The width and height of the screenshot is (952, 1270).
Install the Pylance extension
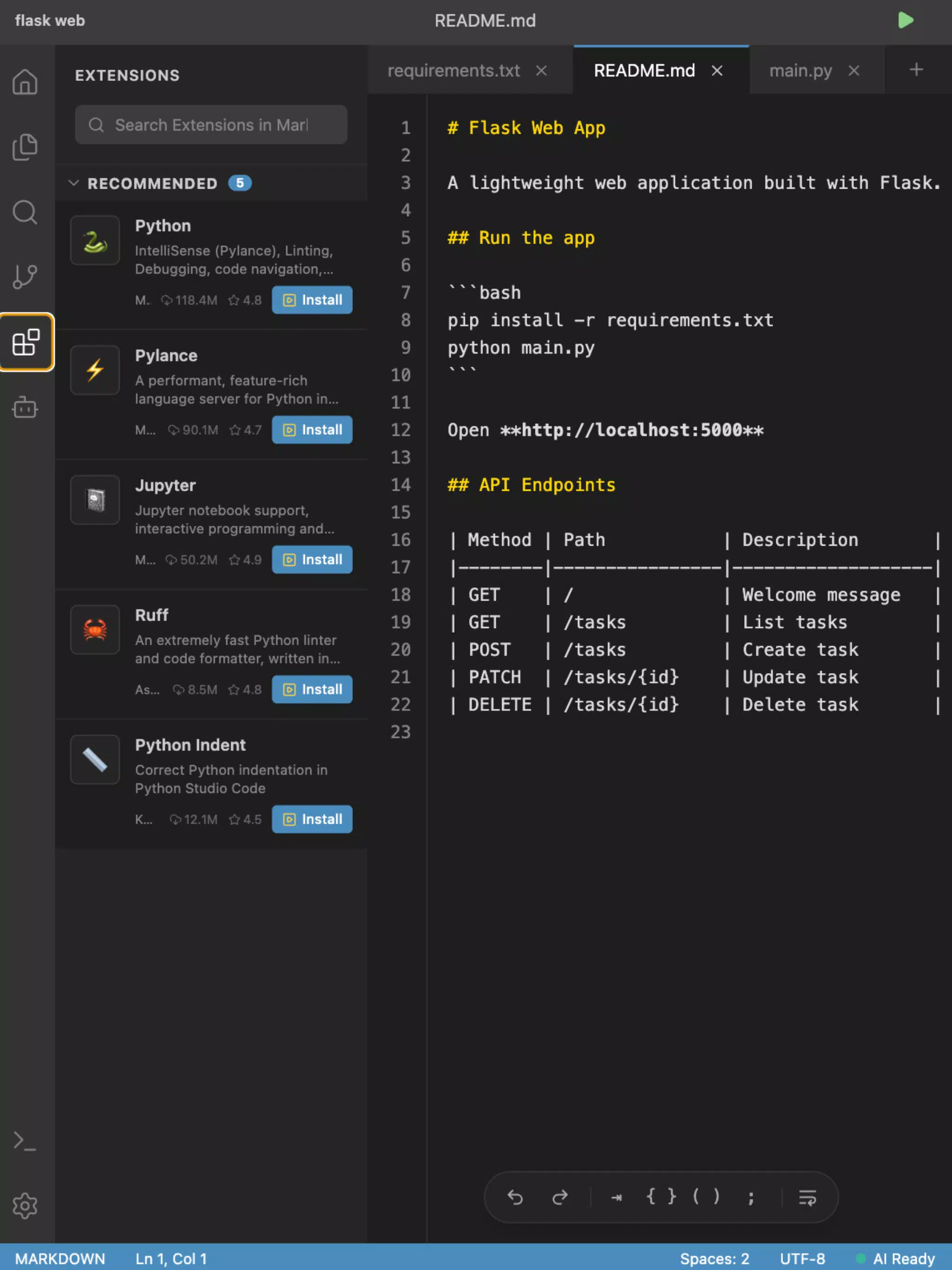click(x=312, y=430)
